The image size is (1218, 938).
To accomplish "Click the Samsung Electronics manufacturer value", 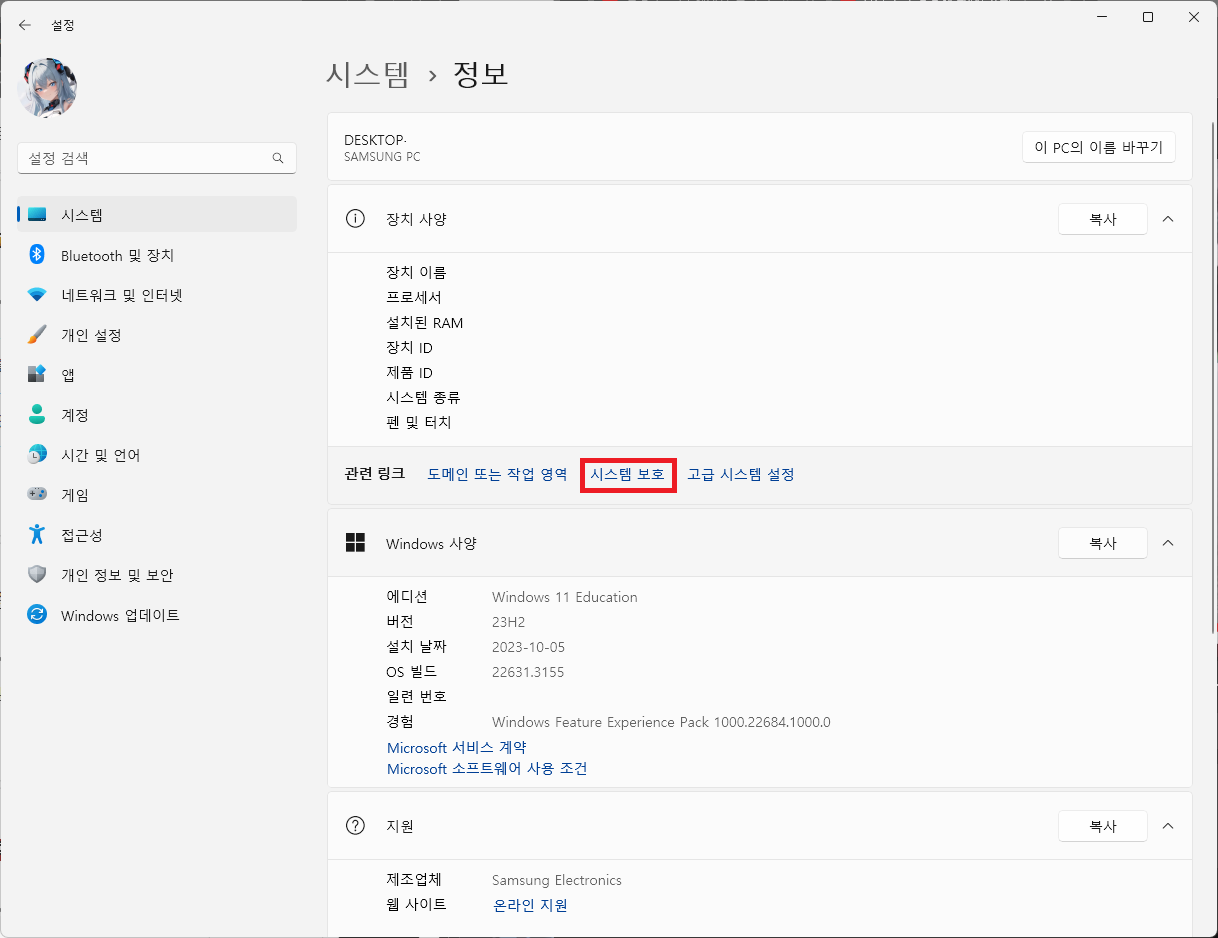I will tap(556, 880).
